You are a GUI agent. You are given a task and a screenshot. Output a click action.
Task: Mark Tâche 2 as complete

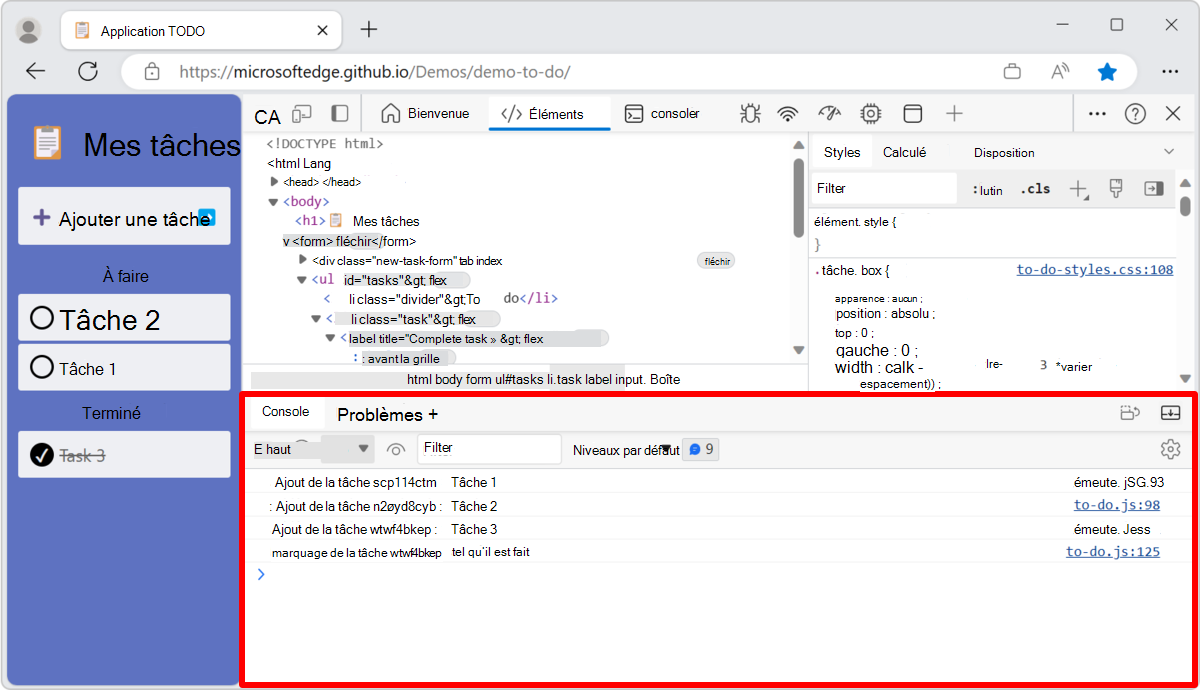(x=42, y=318)
